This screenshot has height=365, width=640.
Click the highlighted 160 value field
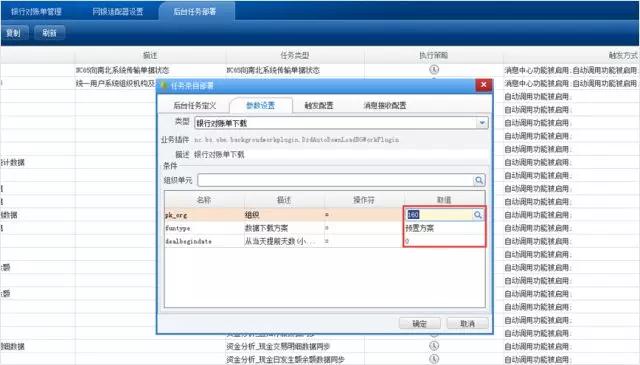[x=439, y=215]
